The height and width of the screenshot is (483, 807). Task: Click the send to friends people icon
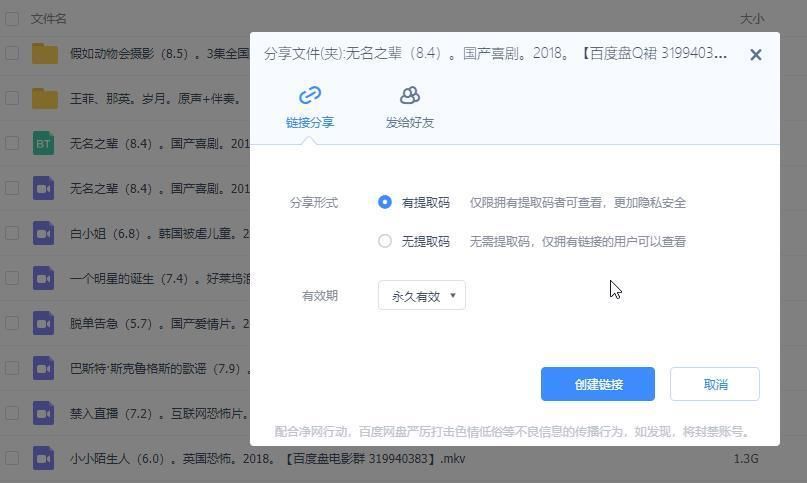410,95
